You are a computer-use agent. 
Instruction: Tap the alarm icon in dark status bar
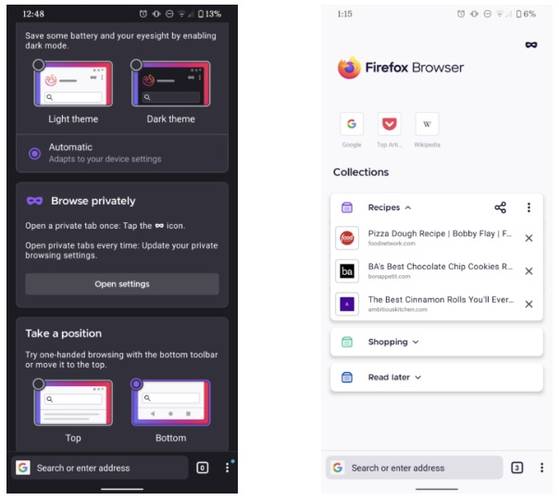click(x=143, y=14)
